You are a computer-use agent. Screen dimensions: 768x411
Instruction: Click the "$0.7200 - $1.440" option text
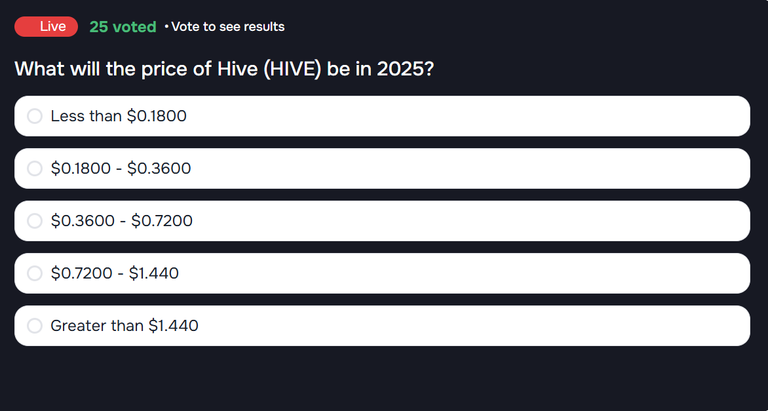(114, 273)
